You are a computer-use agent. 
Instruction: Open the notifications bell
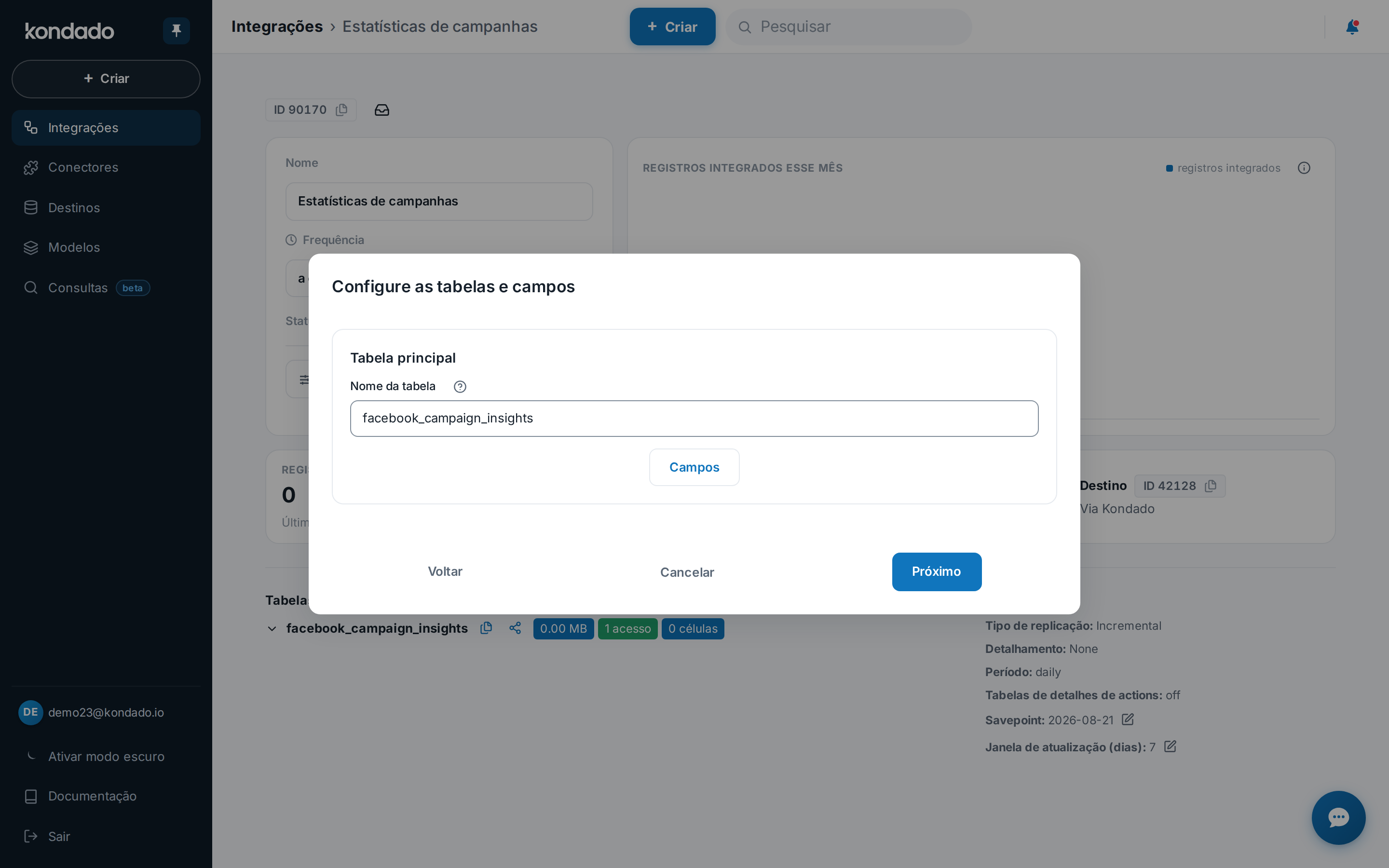click(x=1352, y=27)
